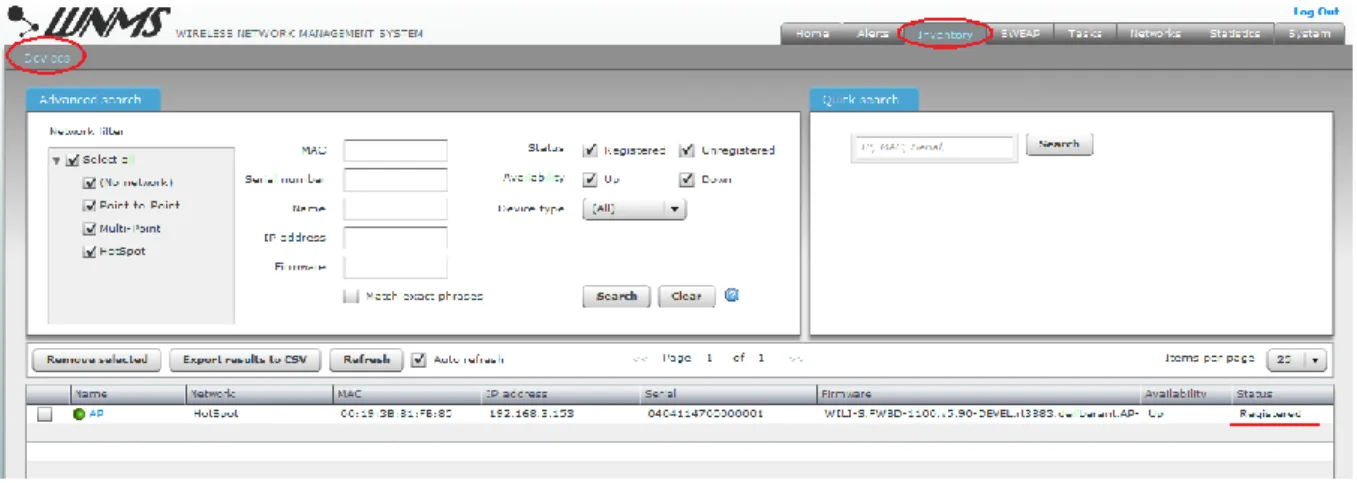Sort by the Serial column header
This screenshot has width=1357, height=483.
click(x=729, y=394)
